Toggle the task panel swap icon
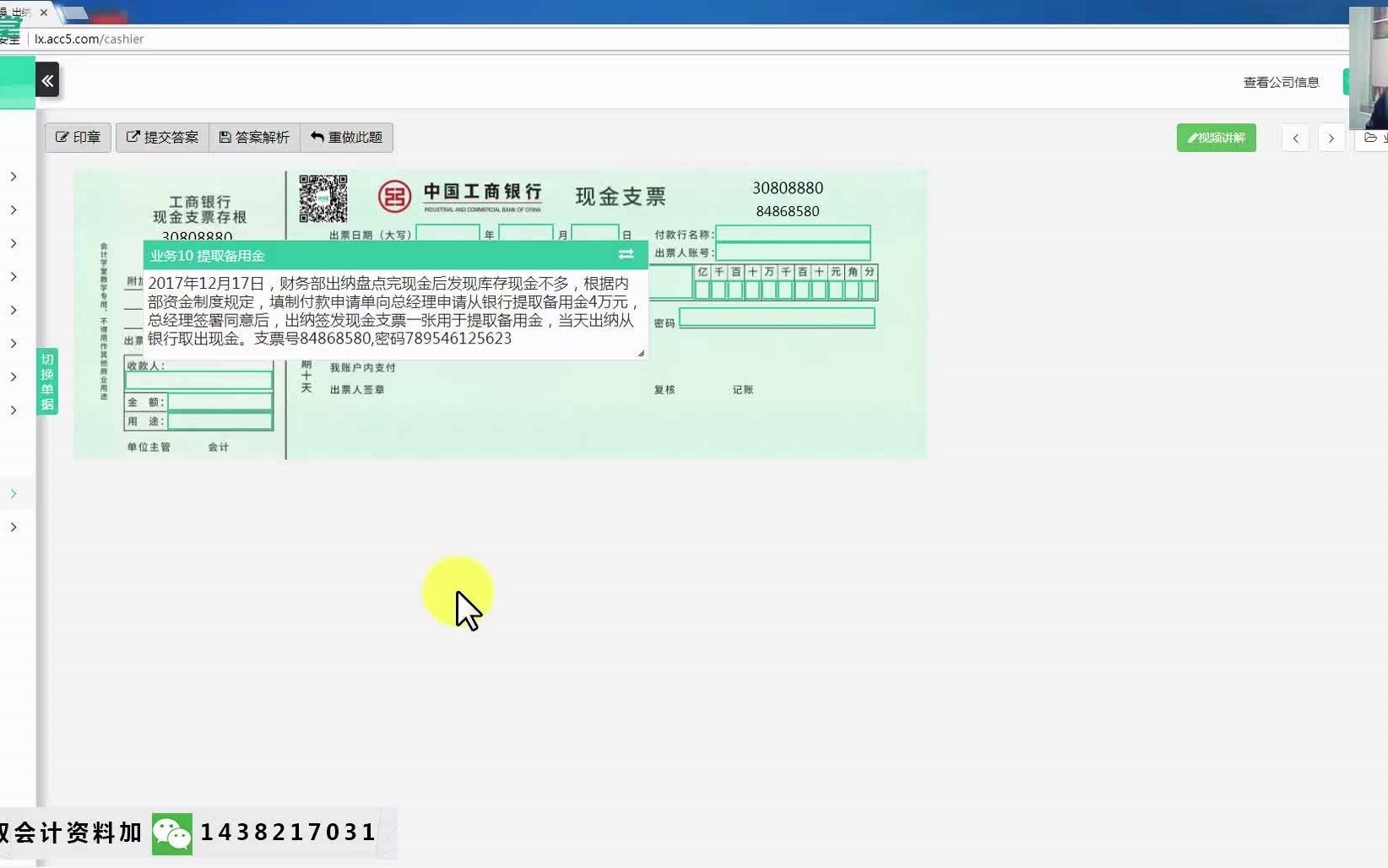This screenshot has width=1388, height=868. click(626, 254)
